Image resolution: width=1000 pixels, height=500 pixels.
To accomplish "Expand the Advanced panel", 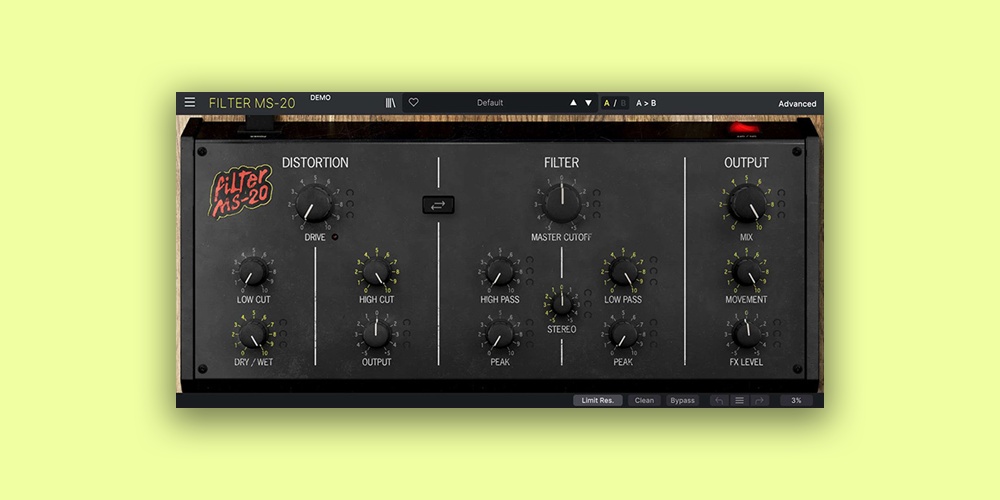I will (x=797, y=103).
